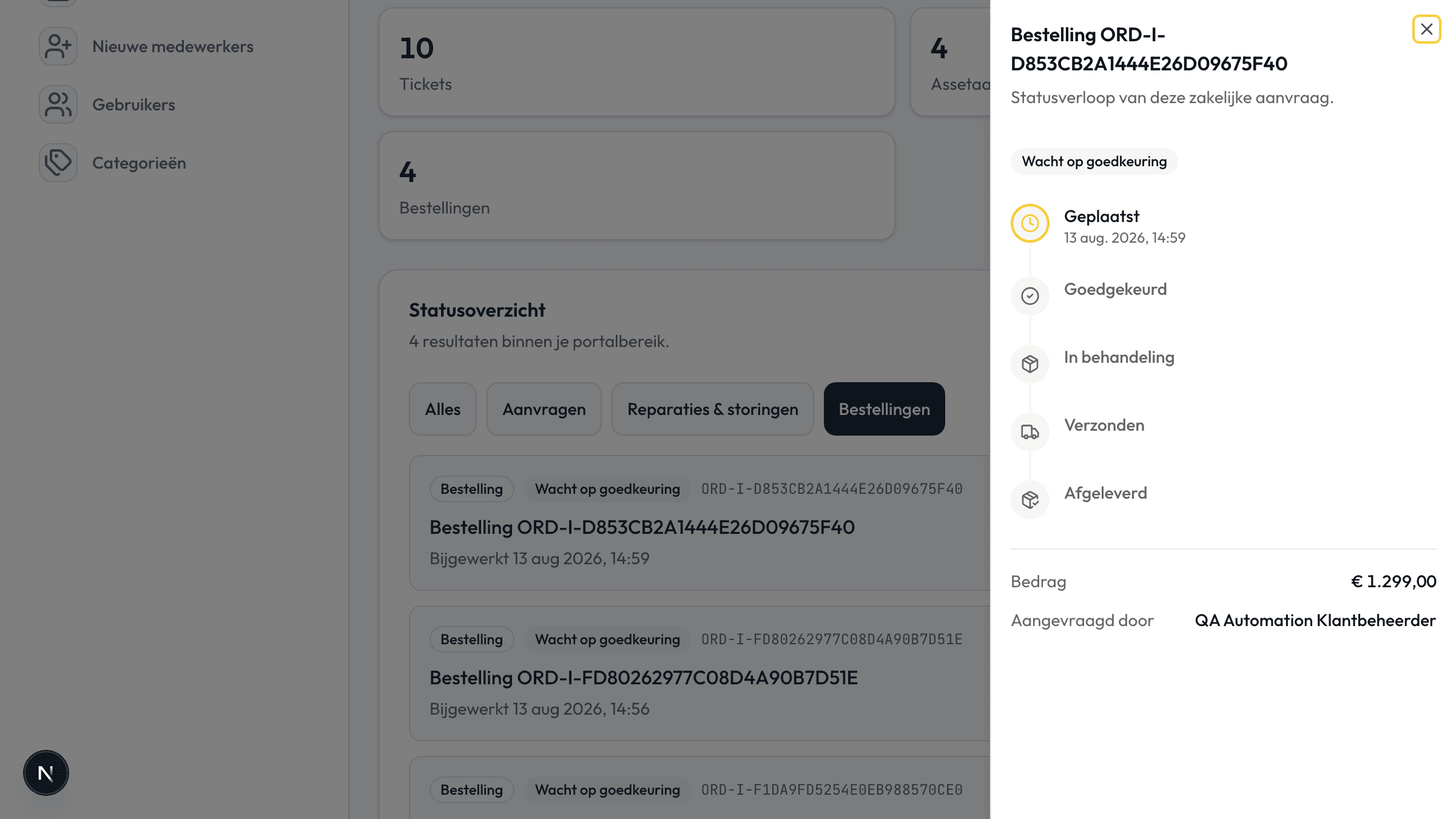Click the Afgeleverd package-check icon
Image resolution: width=1456 pixels, height=819 pixels.
[1030, 500]
